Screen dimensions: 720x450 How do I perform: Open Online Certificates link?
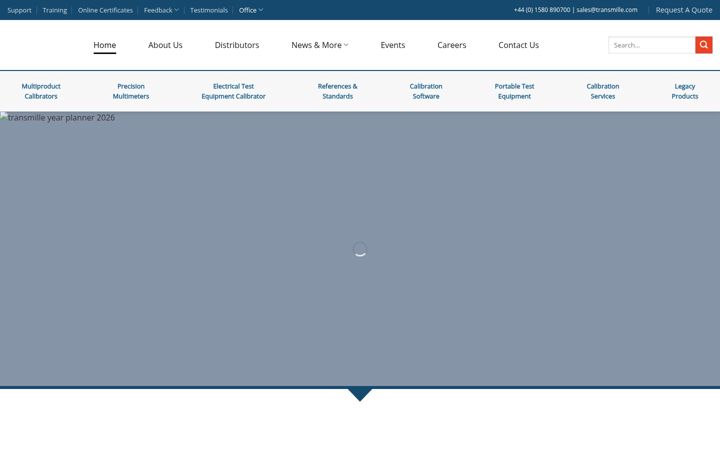coord(105,10)
